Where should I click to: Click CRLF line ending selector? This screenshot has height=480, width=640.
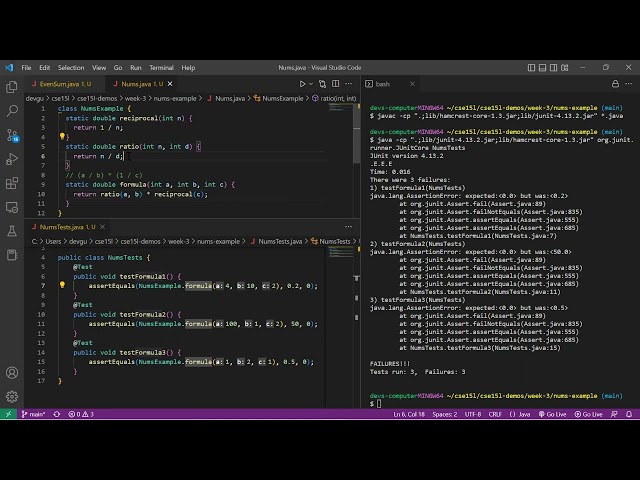point(495,414)
